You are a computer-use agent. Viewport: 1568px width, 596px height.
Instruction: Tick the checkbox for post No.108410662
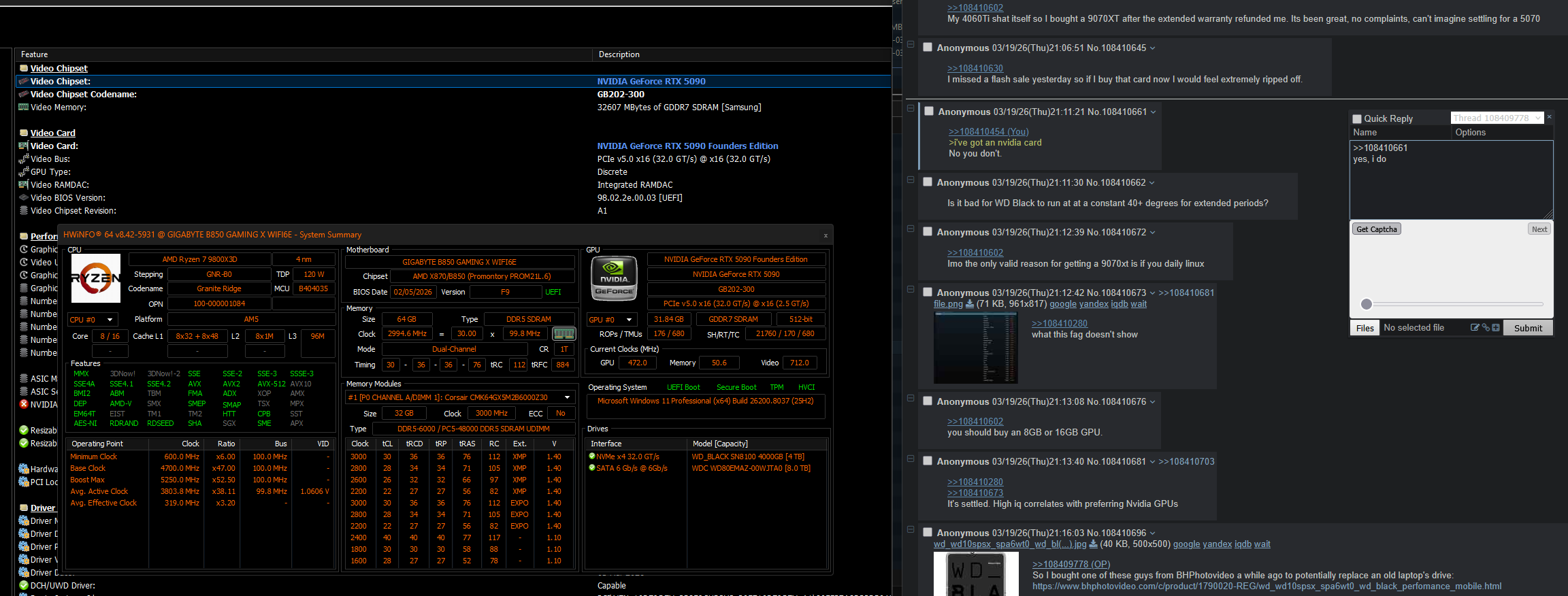928,182
